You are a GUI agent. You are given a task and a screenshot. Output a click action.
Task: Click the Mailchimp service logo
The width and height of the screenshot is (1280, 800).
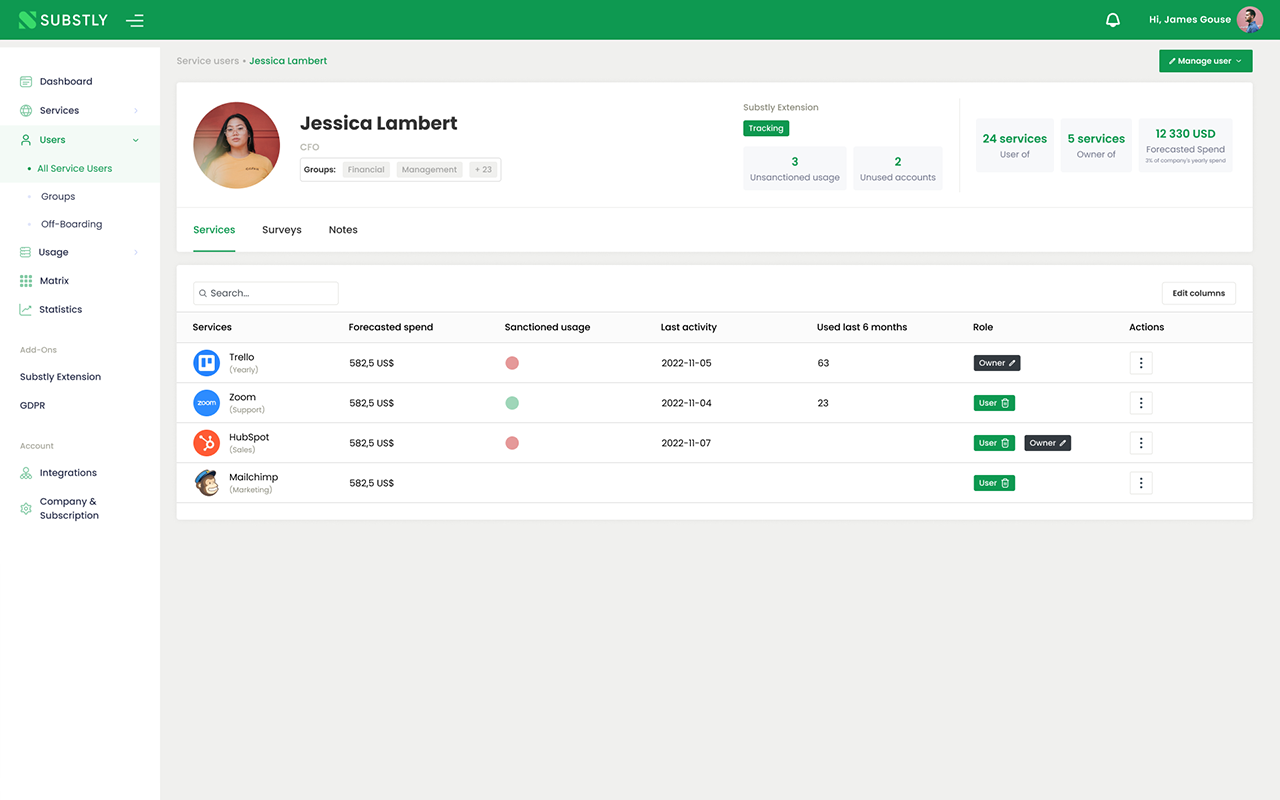click(207, 483)
